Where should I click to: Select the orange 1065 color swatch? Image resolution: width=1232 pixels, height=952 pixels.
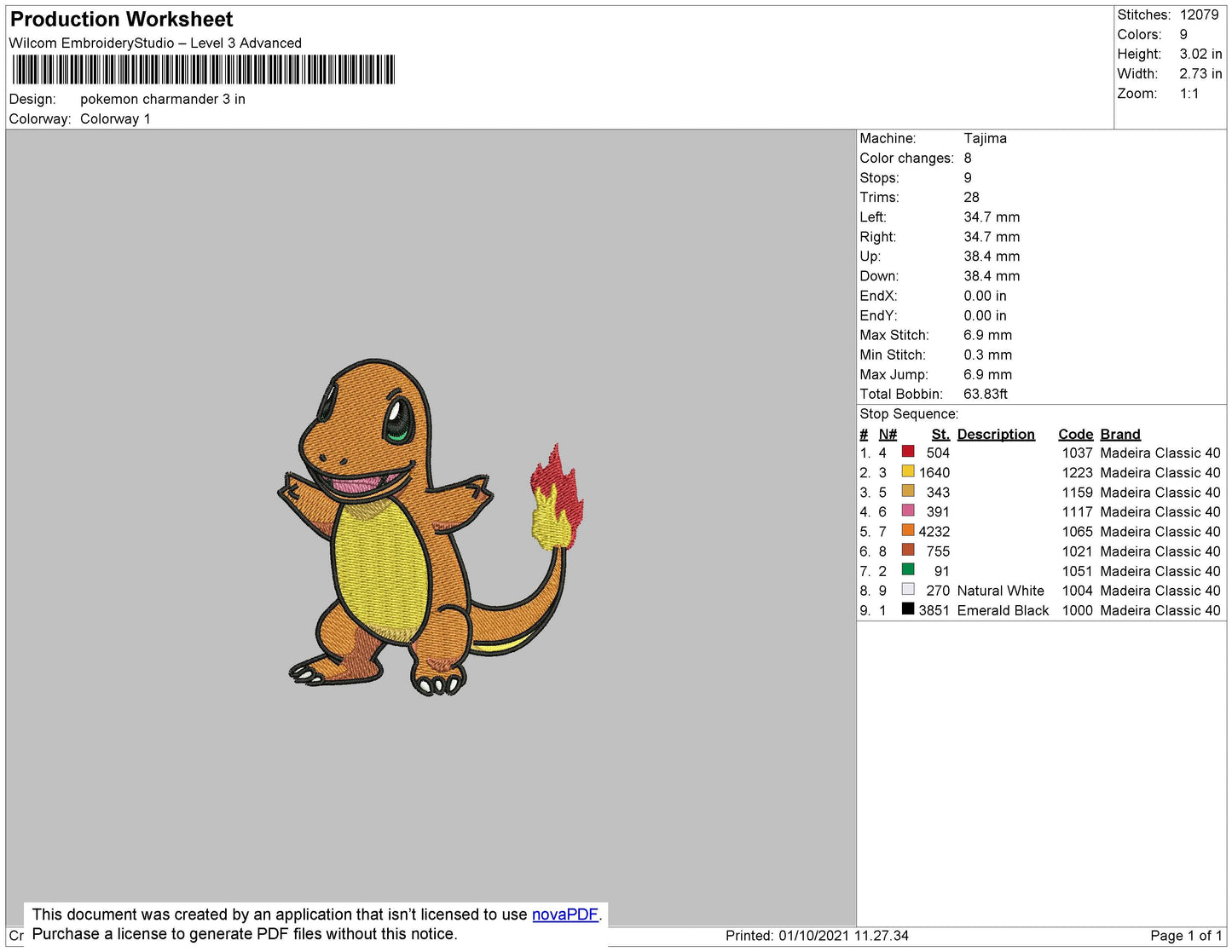(908, 530)
